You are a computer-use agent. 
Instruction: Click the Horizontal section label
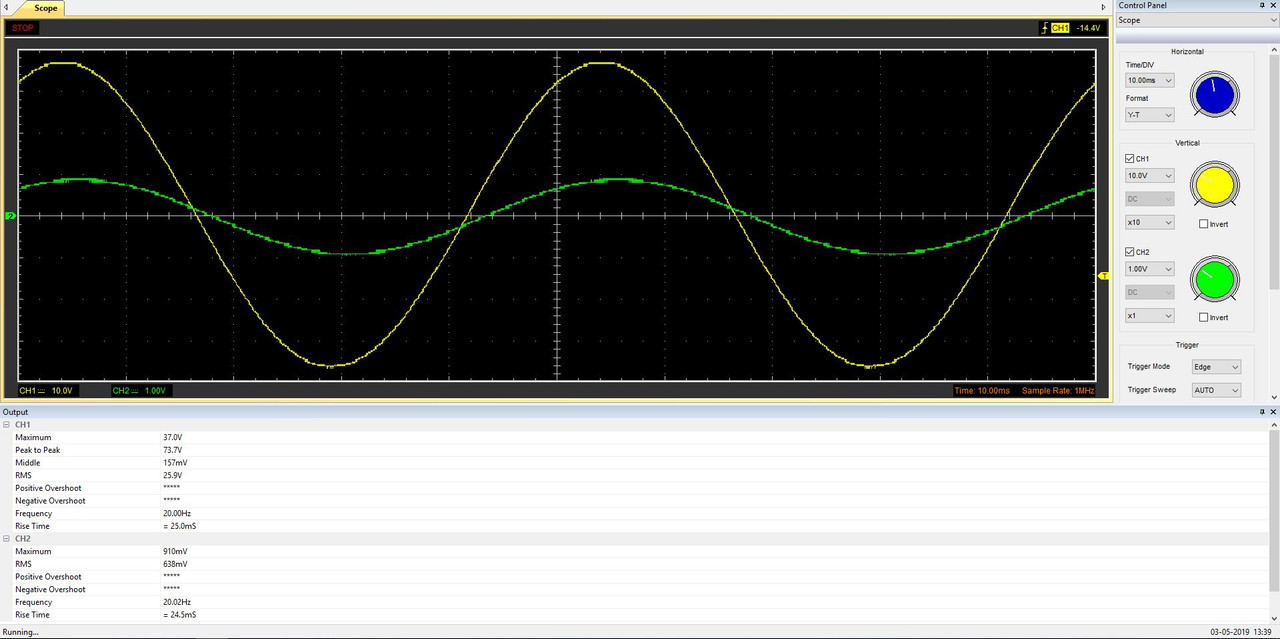[x=1187, y=51]
